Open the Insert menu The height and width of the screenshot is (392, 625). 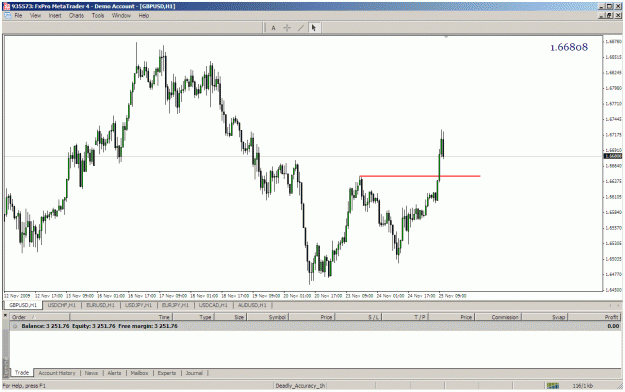[55, 16]
